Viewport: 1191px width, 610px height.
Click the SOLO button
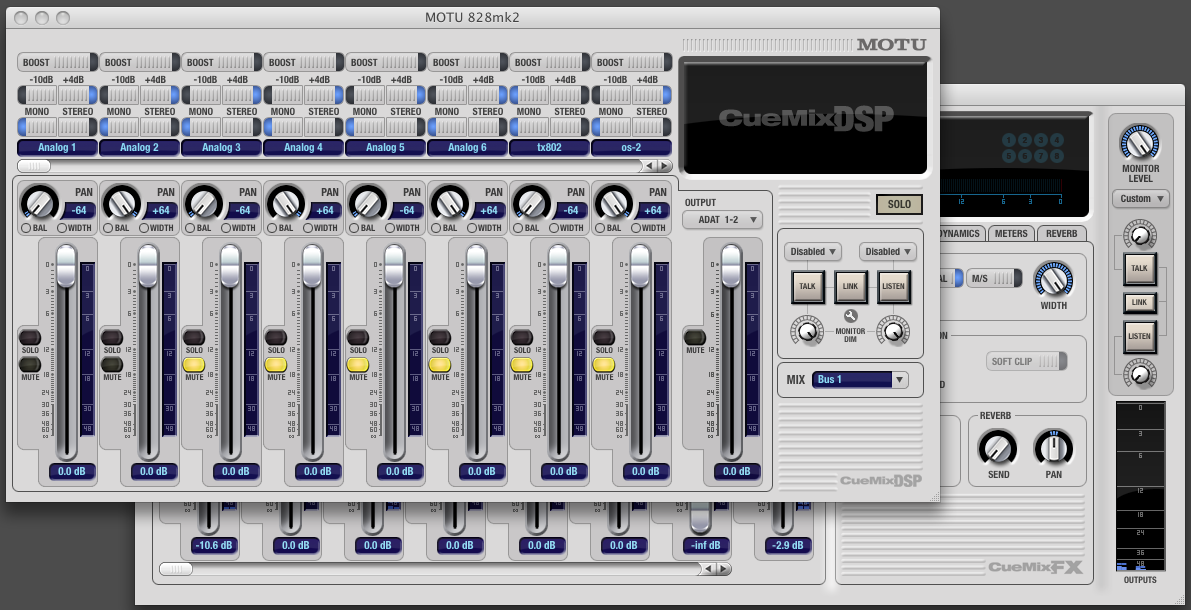coord(899,204)
